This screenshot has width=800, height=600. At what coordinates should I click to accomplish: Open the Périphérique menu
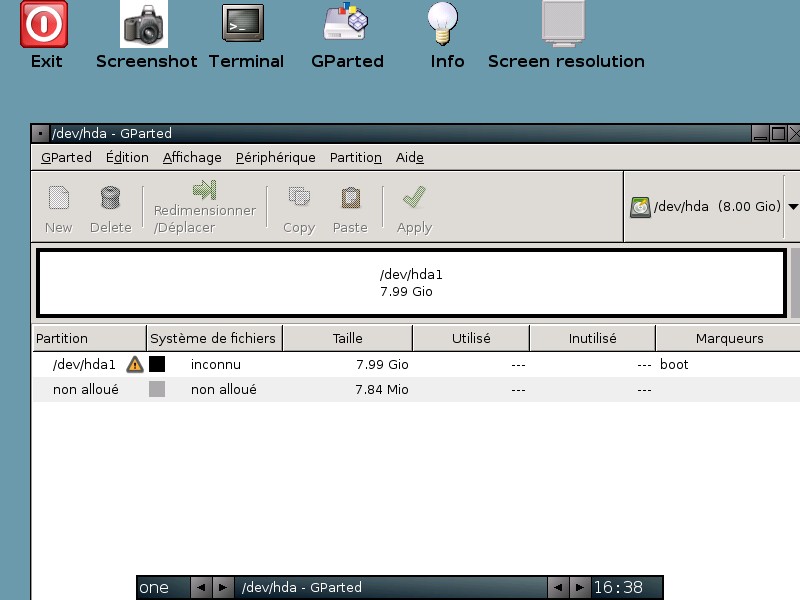click(x=276, y=158)
